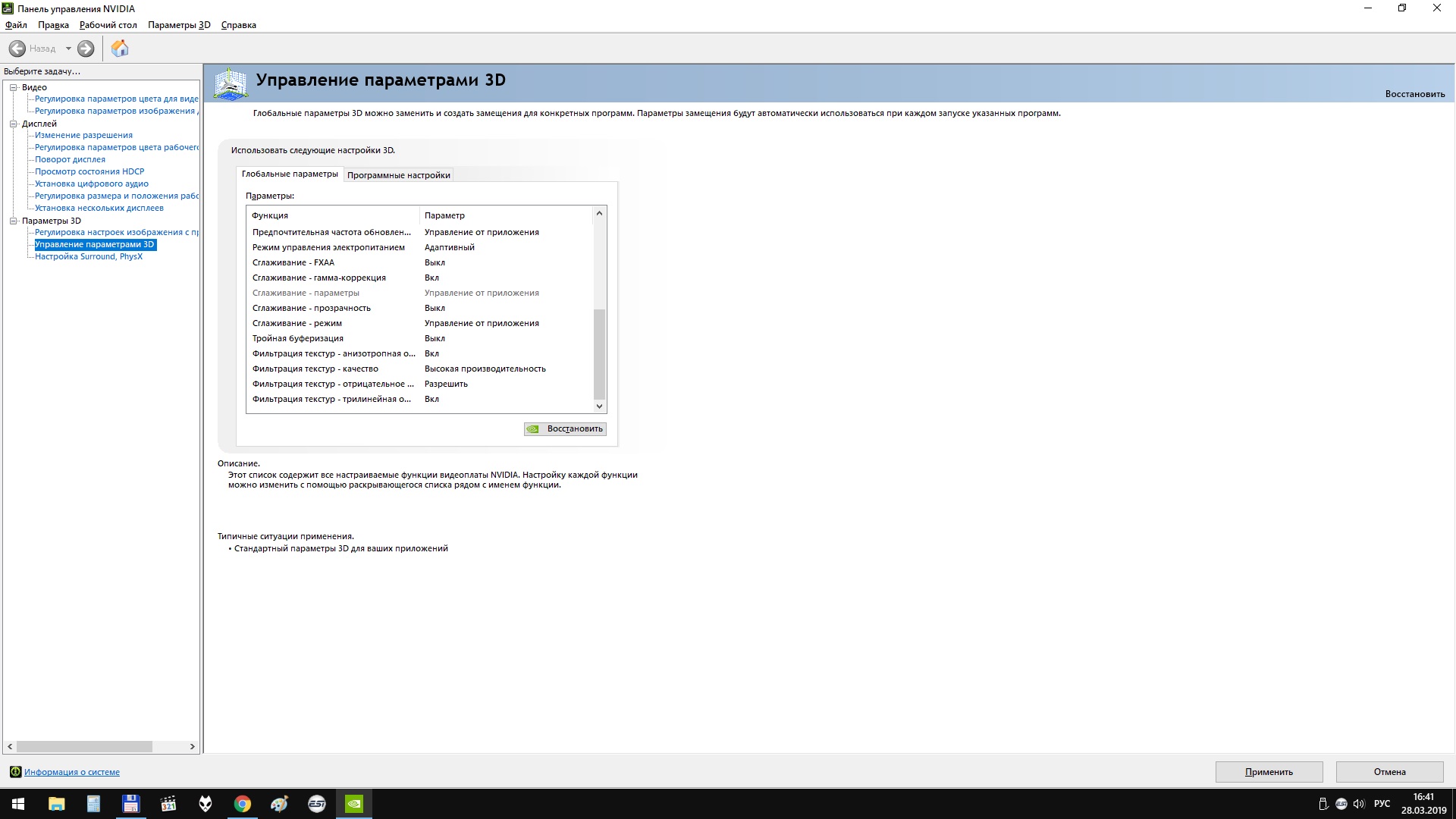The image size is (1456, 819).
Task: Open the Параметры 3D menu
Action: pos(179,25)
